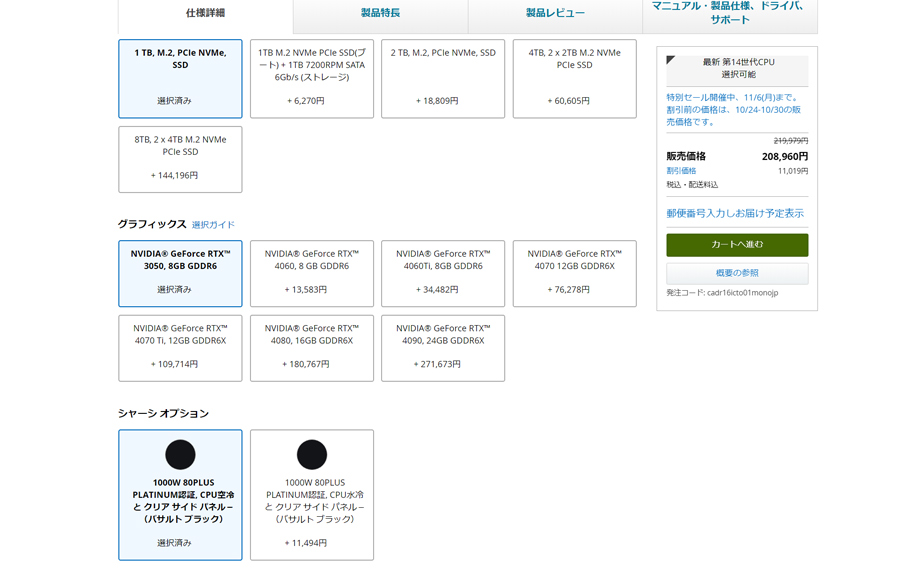900x571 pixels.
Task: Select the RTX 4080, 16GB GDDR6X option
Action: (x=312, y=348)
